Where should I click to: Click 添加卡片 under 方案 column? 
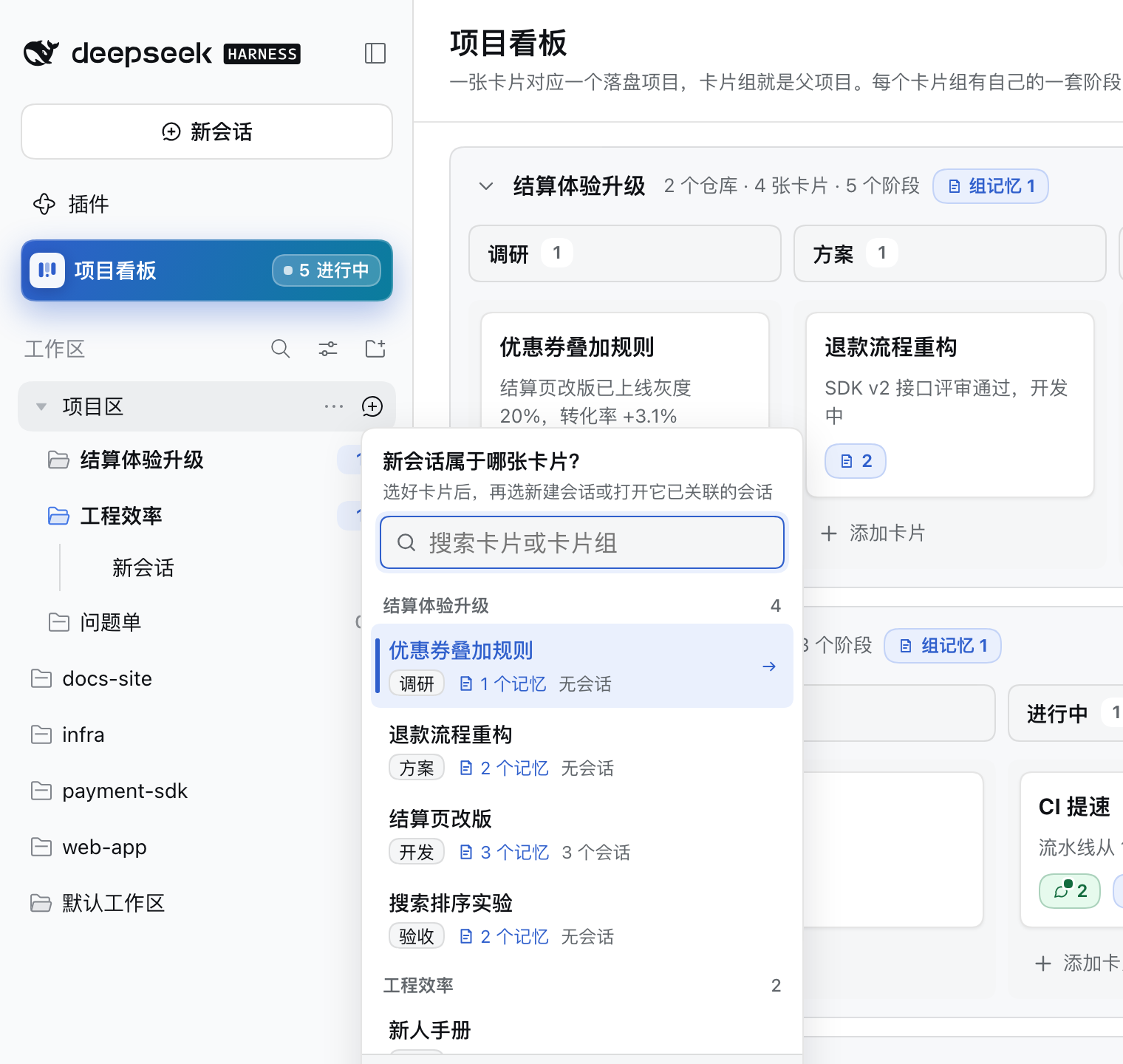[873, 533]
